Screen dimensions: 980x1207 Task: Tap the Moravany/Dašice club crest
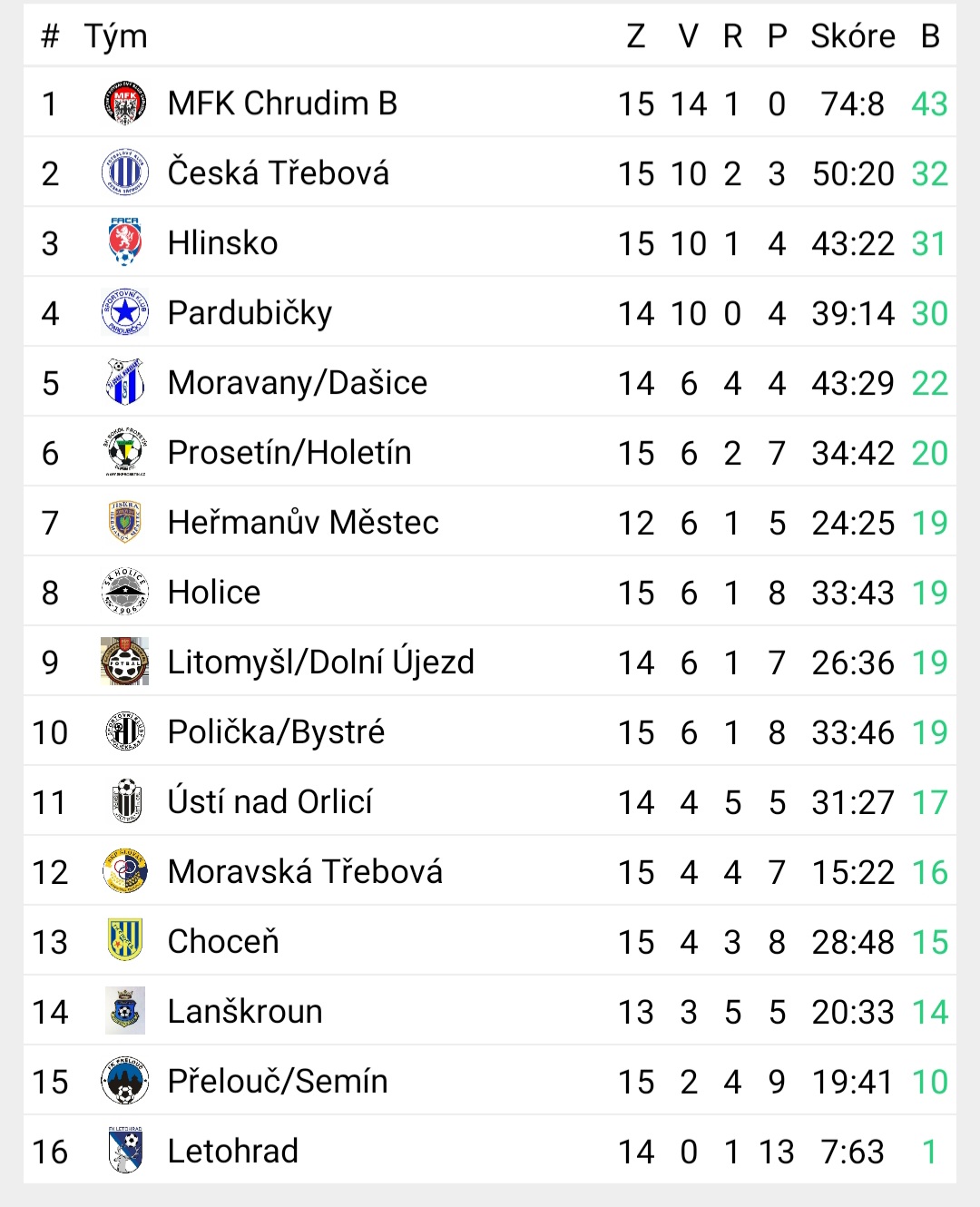tap(125, 382)
